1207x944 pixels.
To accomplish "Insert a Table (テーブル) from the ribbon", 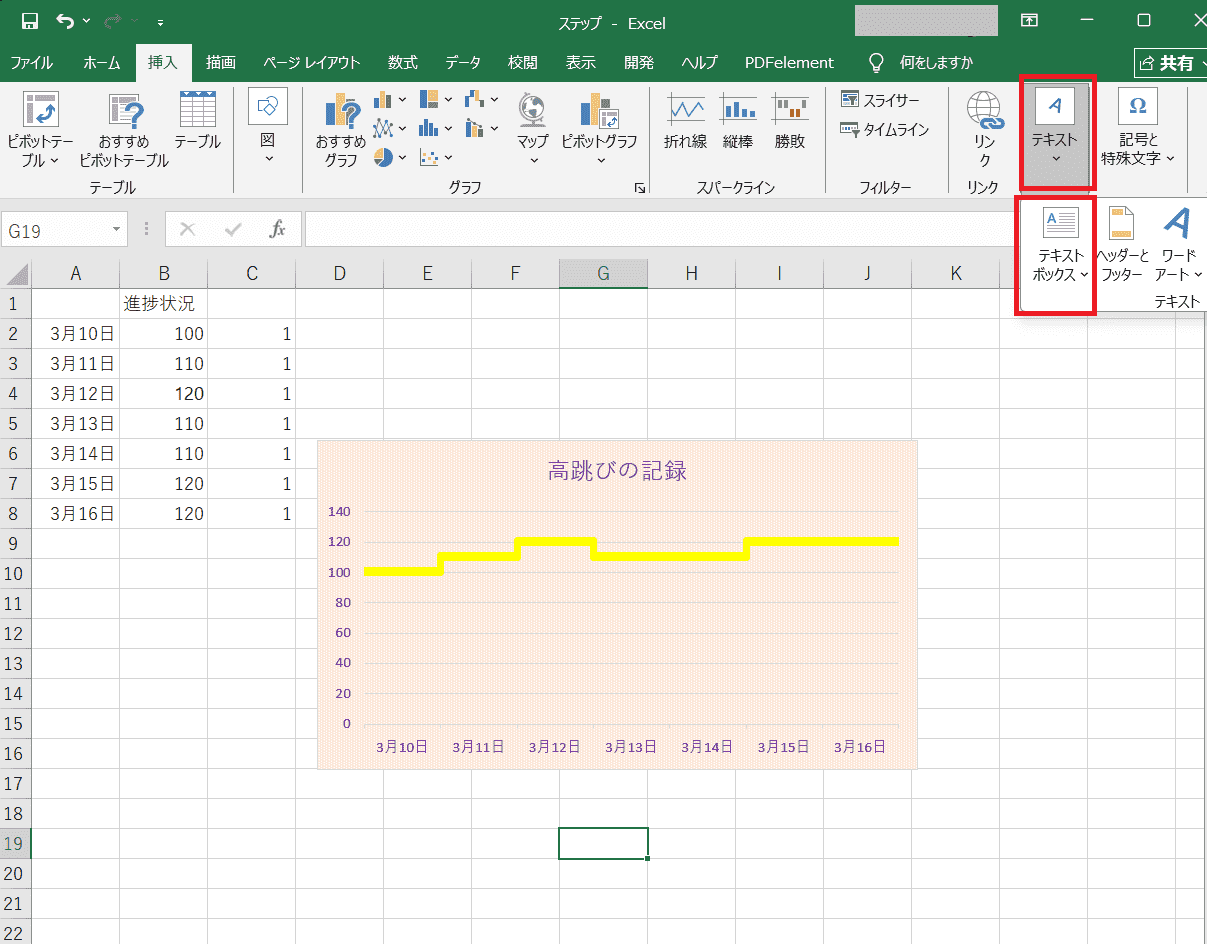I will point(197,110).
